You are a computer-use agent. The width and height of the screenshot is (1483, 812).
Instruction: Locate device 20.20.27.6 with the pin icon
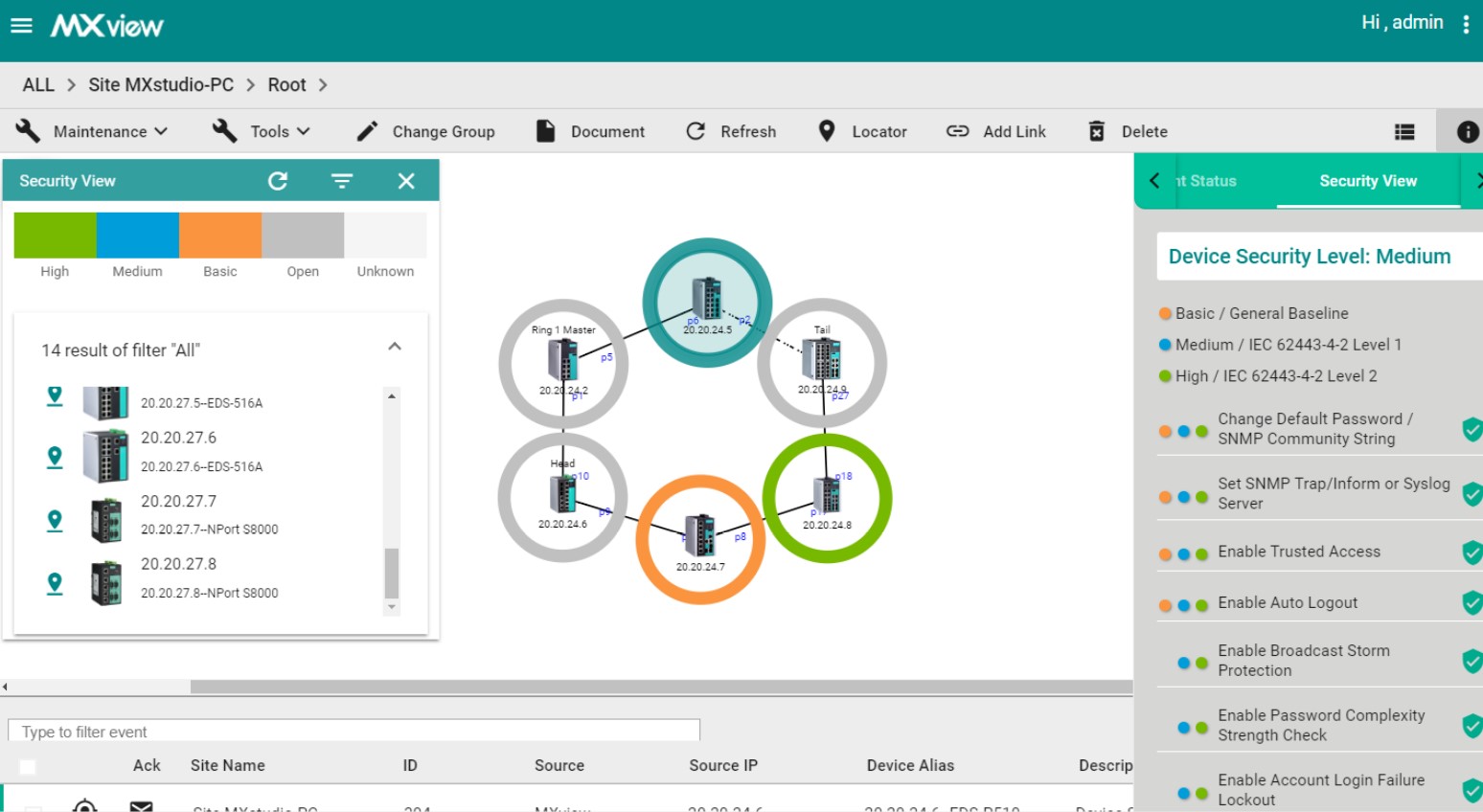[55, 458]
